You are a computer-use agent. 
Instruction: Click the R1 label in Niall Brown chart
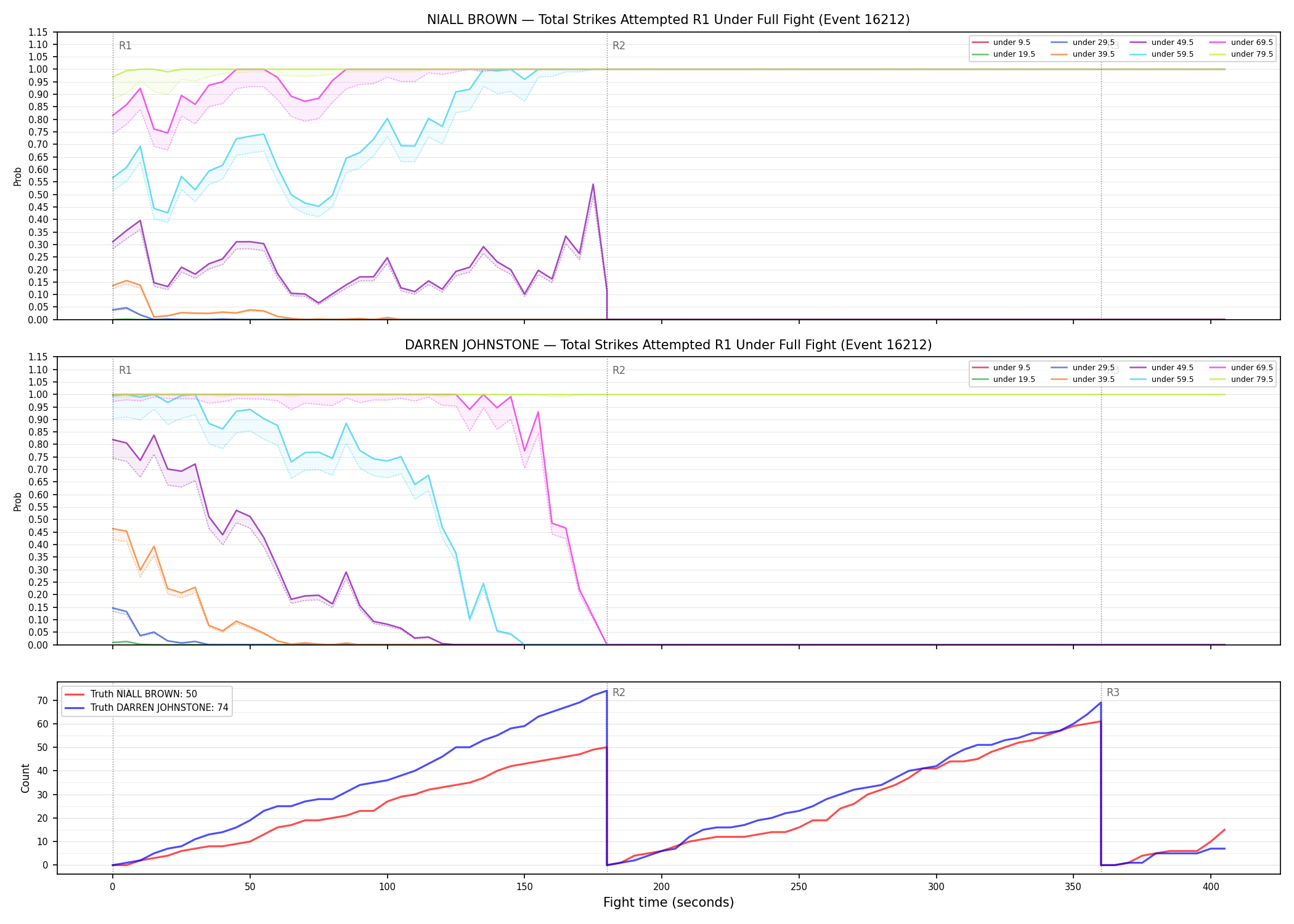point(125,46)
